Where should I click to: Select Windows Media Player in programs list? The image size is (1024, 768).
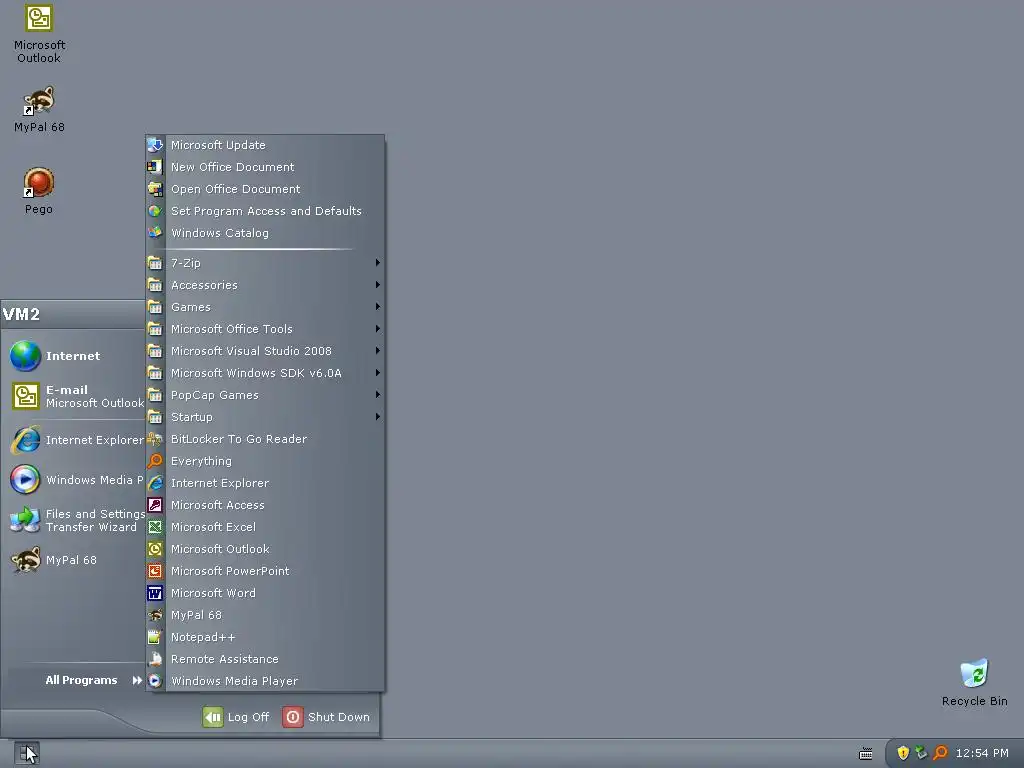coord(265,681)
